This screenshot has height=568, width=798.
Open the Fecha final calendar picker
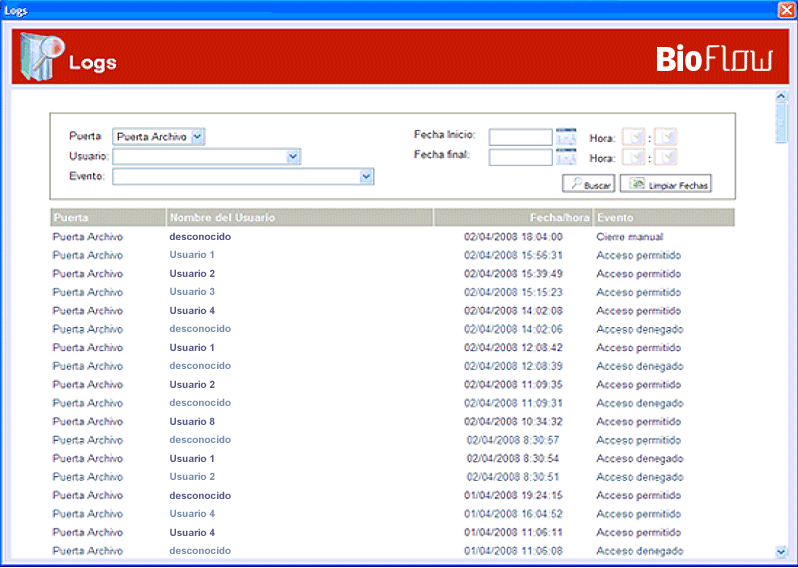click(566, 157)
